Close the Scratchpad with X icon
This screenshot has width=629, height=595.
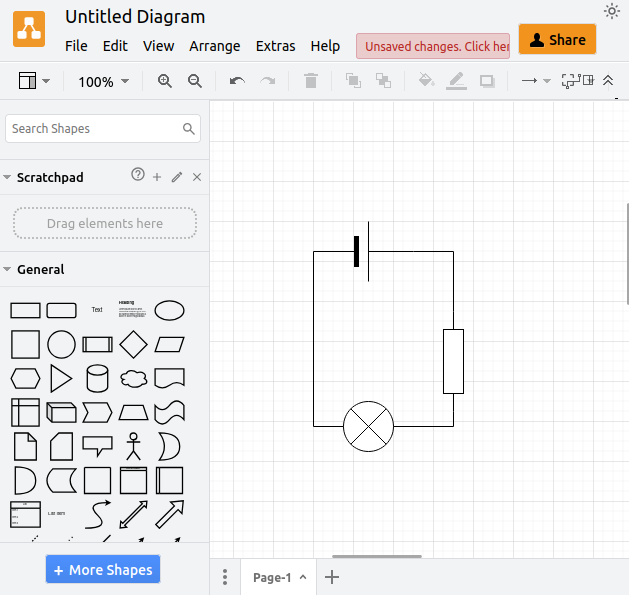(197, 177)
